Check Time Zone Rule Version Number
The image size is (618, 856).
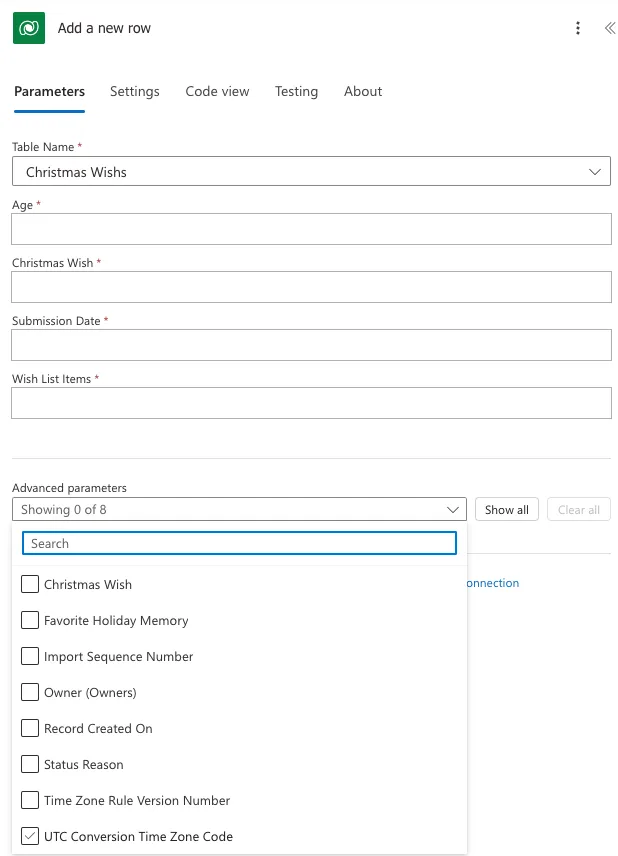[x=30, y=800]
